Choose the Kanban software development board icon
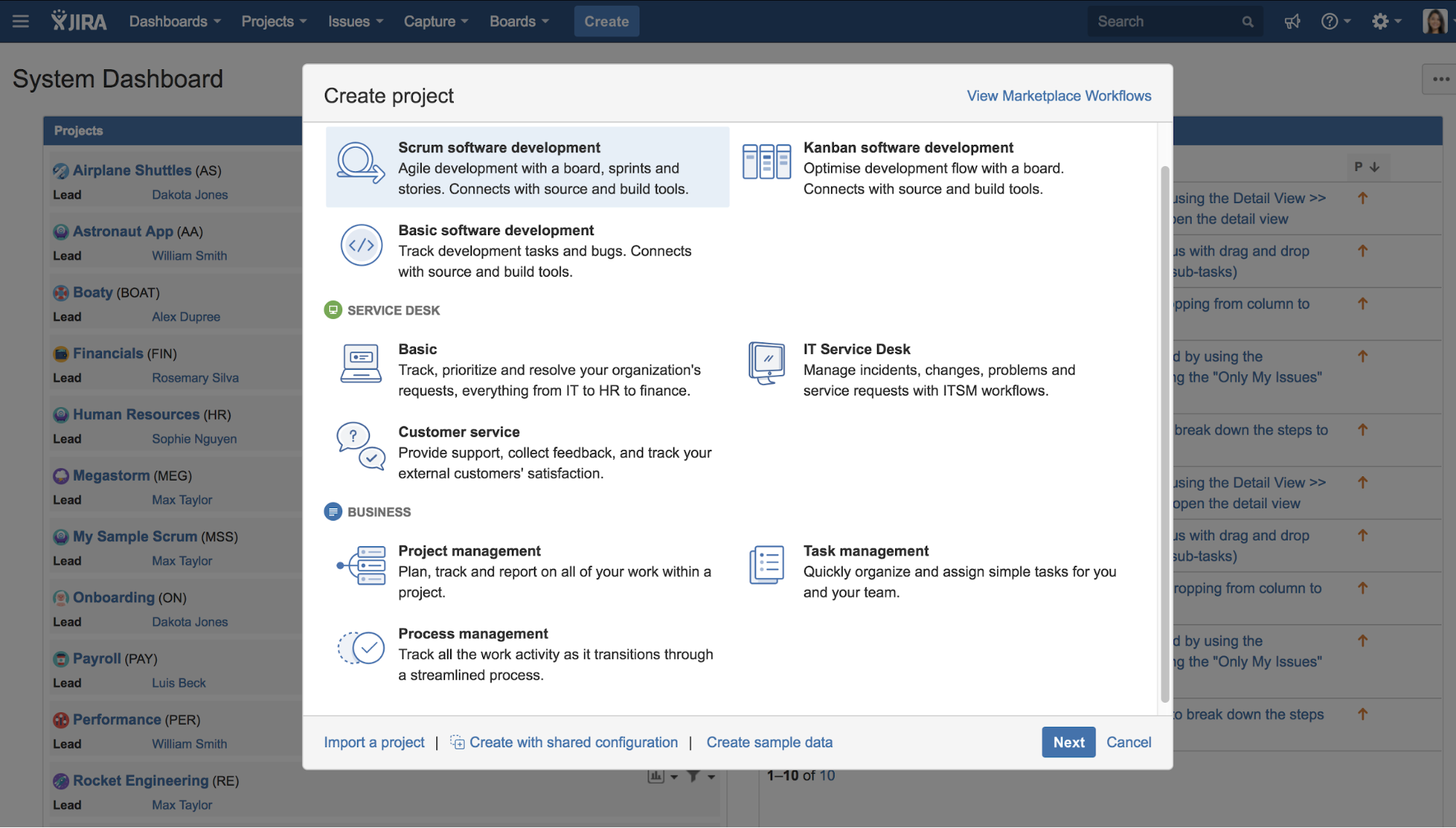Viewport: 1456px width, 828px height. [766, 162]
